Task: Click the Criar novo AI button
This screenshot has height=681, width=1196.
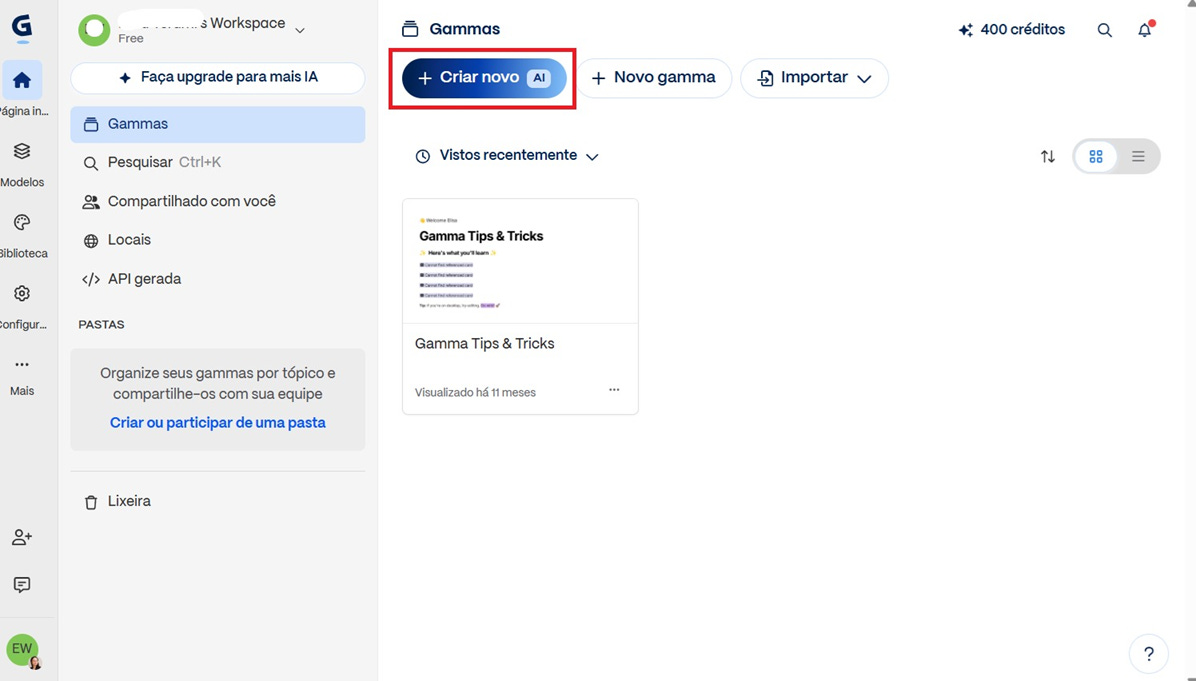Action: click(x=484, y=78)
